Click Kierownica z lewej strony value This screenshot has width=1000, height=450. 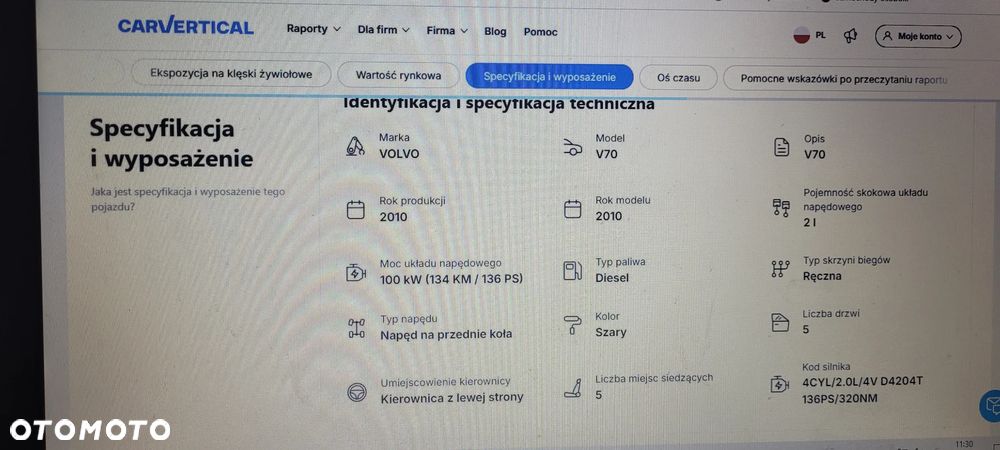452,397
